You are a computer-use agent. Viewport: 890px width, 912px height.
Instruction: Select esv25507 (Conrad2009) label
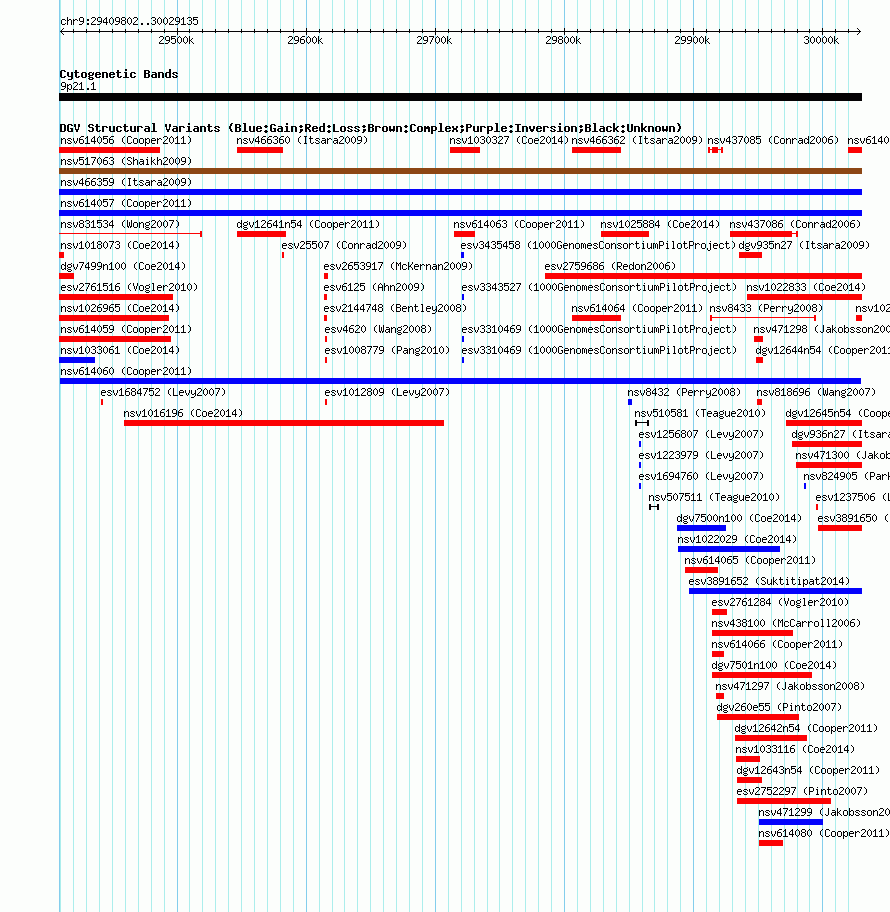point(344,245)
